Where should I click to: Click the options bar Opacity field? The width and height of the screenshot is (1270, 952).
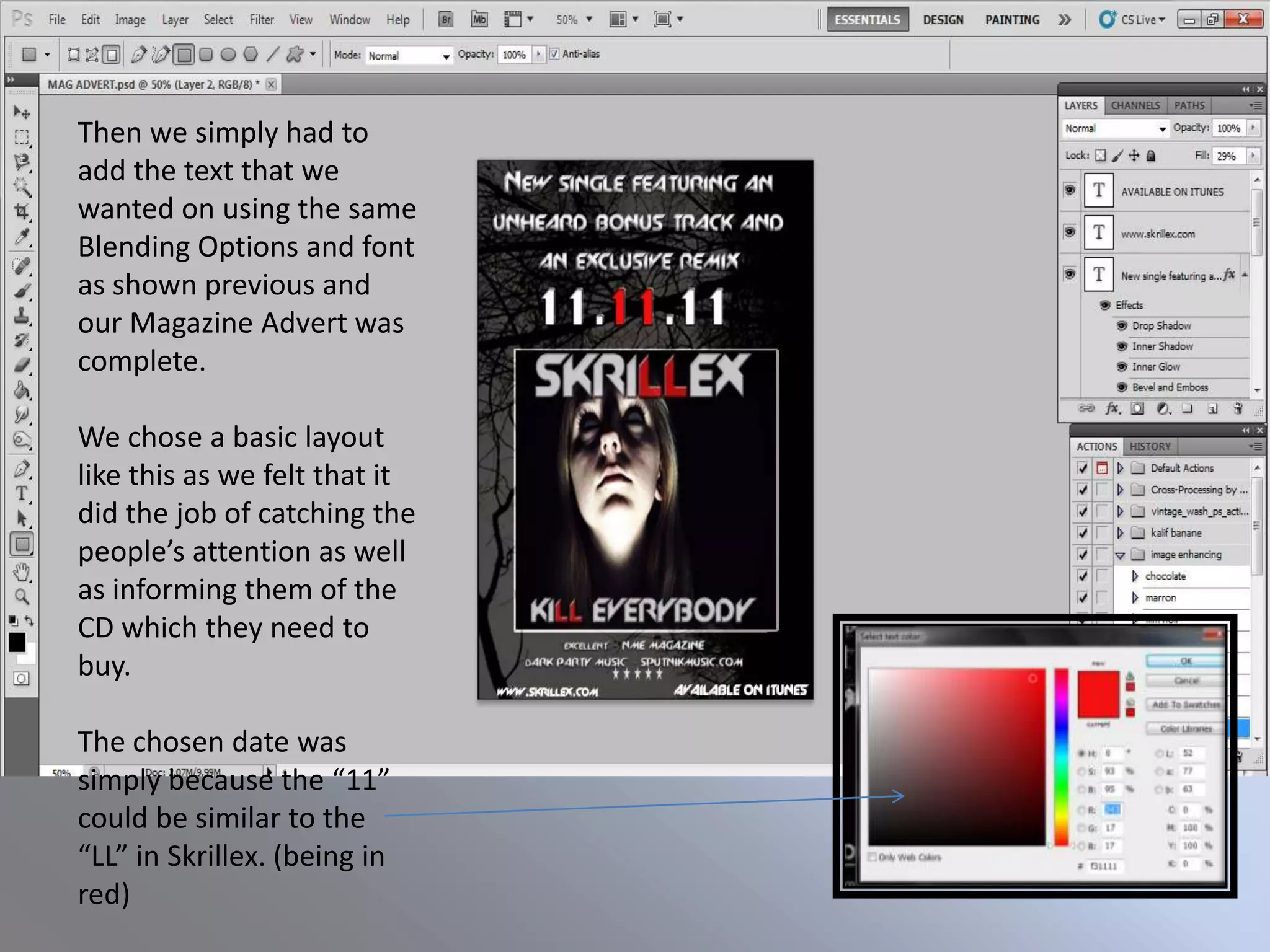pos(514,55)
